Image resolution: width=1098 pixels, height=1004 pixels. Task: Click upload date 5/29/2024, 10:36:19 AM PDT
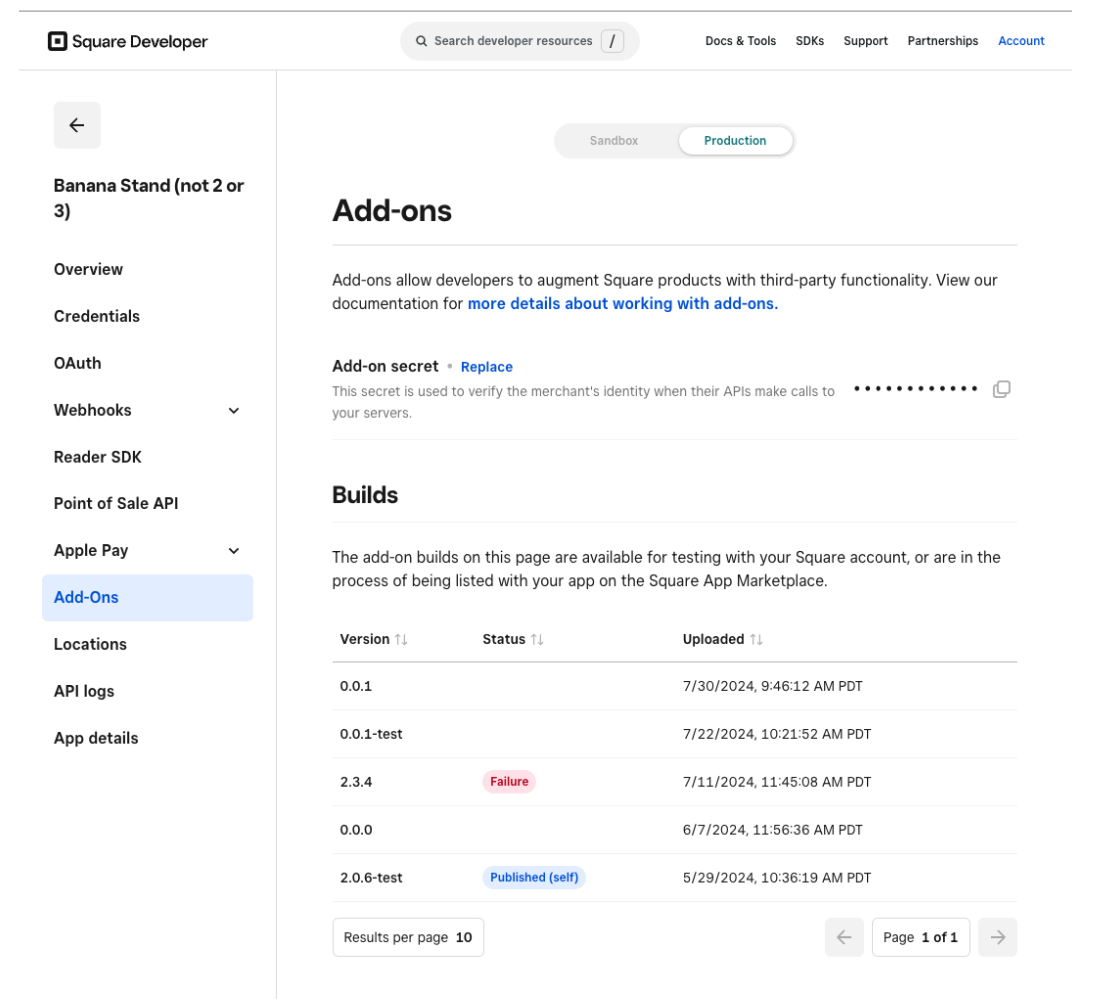click(x=777, y=878)
